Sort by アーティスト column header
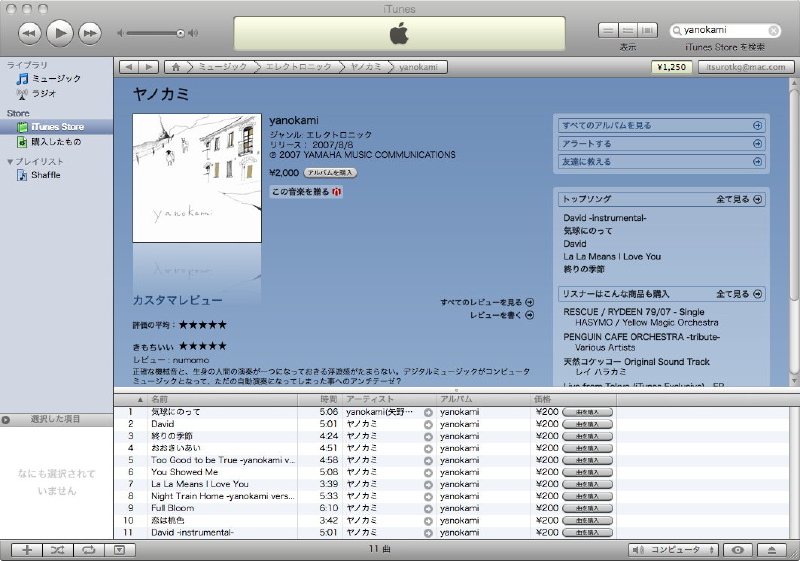This screenshot has width=800, height=561. point(388,399)
